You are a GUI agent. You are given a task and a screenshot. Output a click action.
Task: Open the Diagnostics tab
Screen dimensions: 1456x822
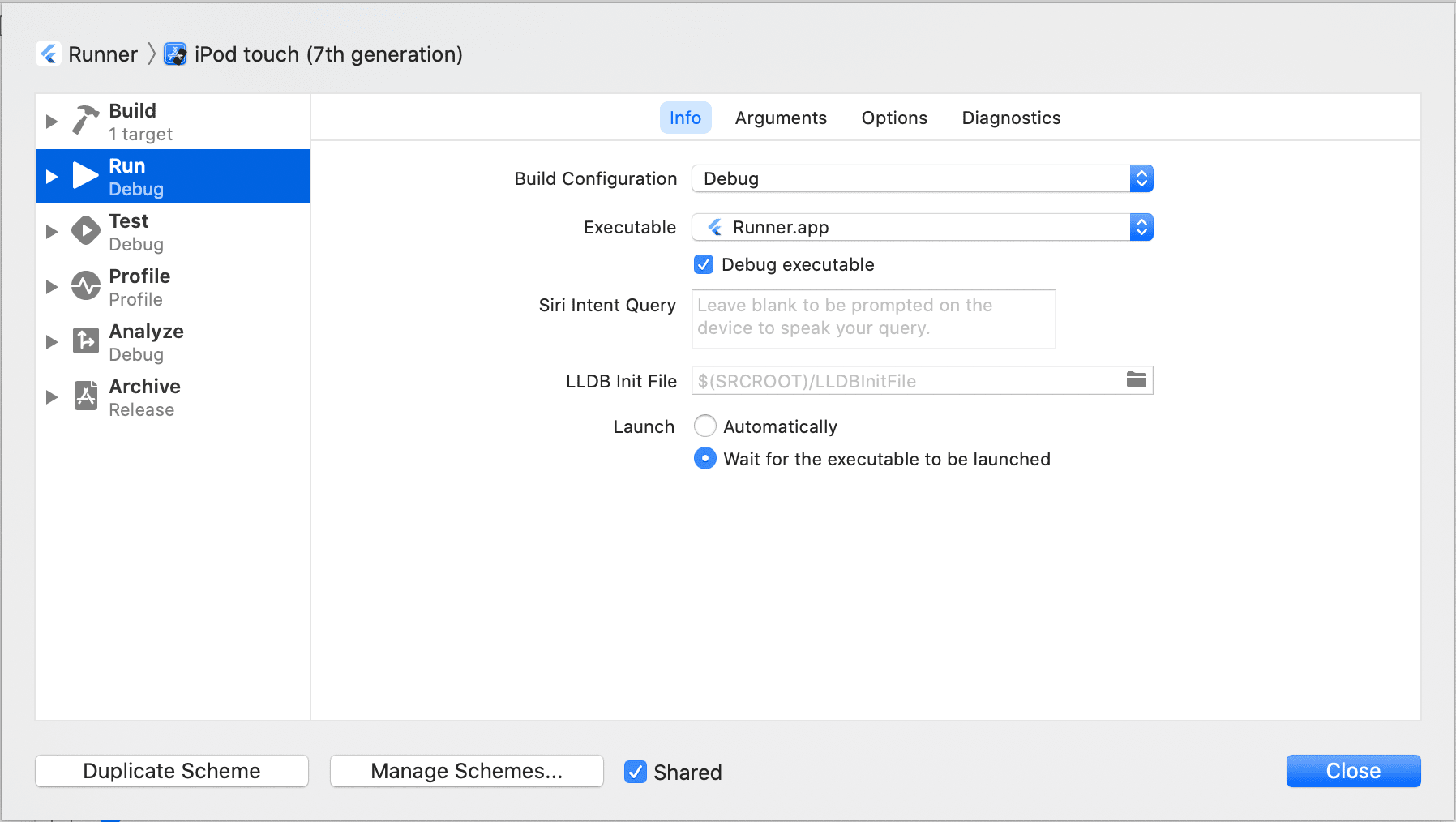[x=1011, y=118]
